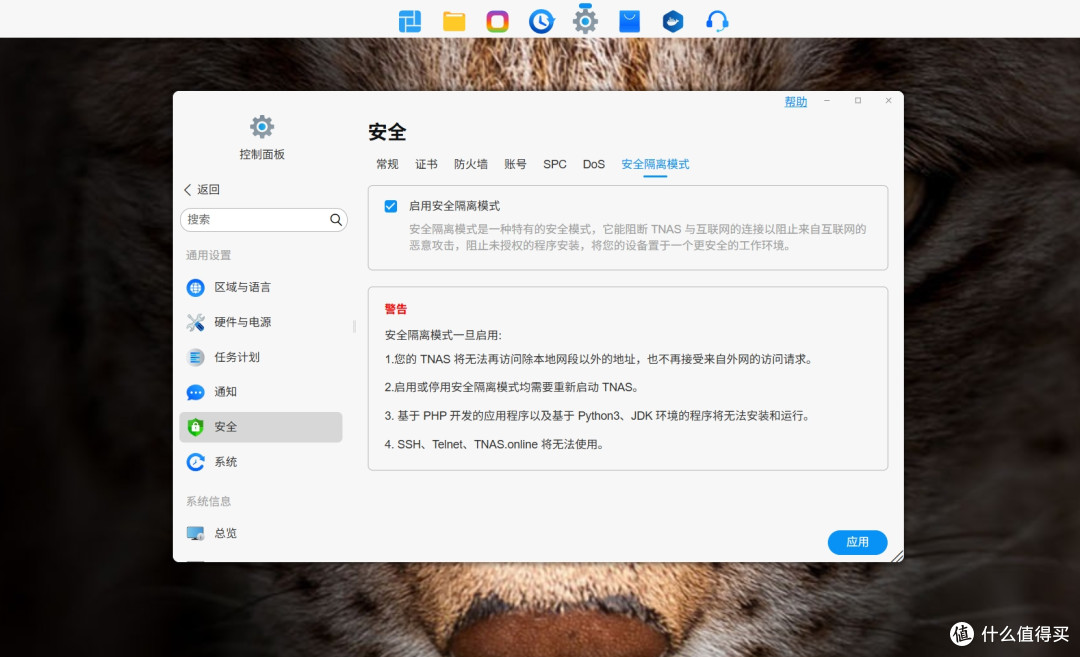Minimize the Control Panel window
This screenshot has height=657, width=1080.
(827, 101)
